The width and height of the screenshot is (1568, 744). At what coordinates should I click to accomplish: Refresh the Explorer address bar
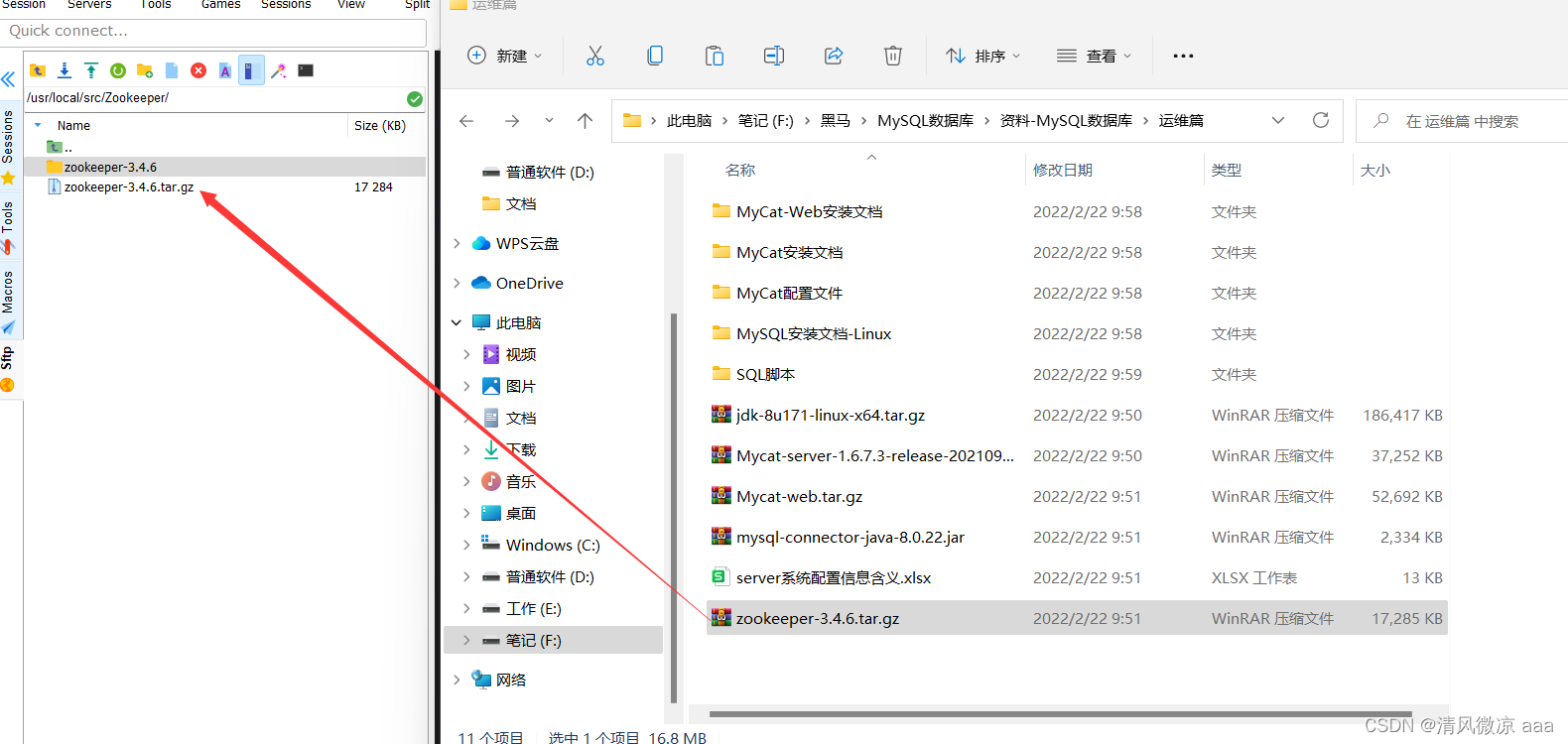click(x=1321, y=120)
